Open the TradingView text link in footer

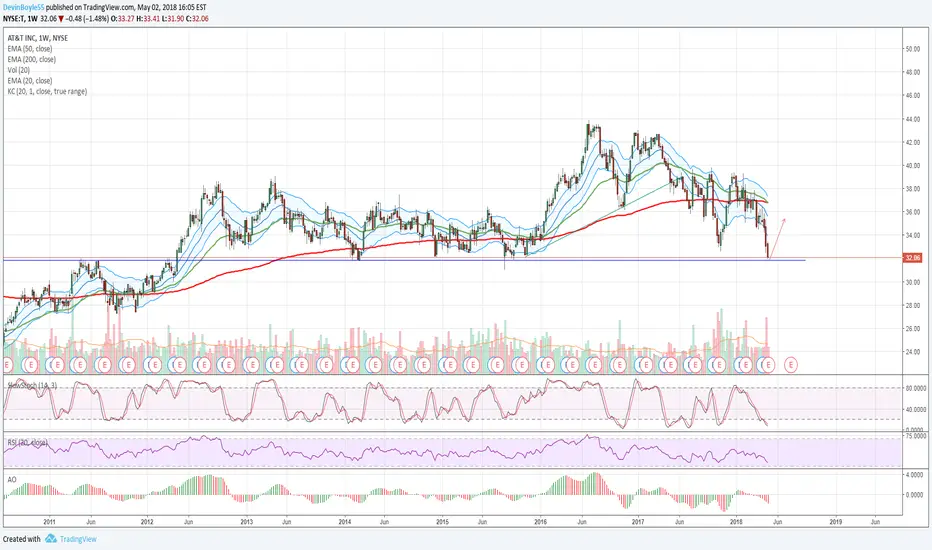tap(78, 539)
